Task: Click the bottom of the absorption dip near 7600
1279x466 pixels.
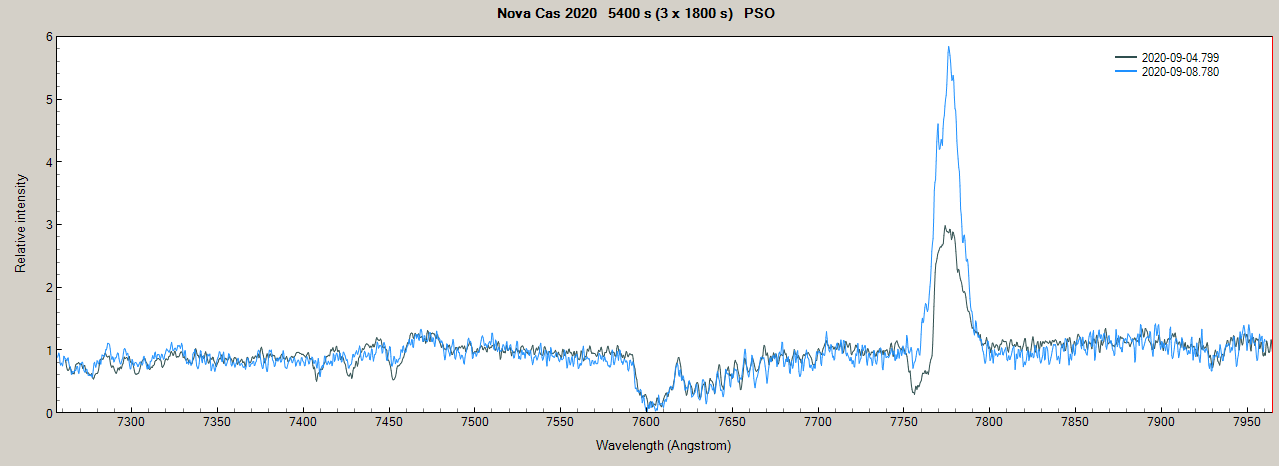Action: 650,408
